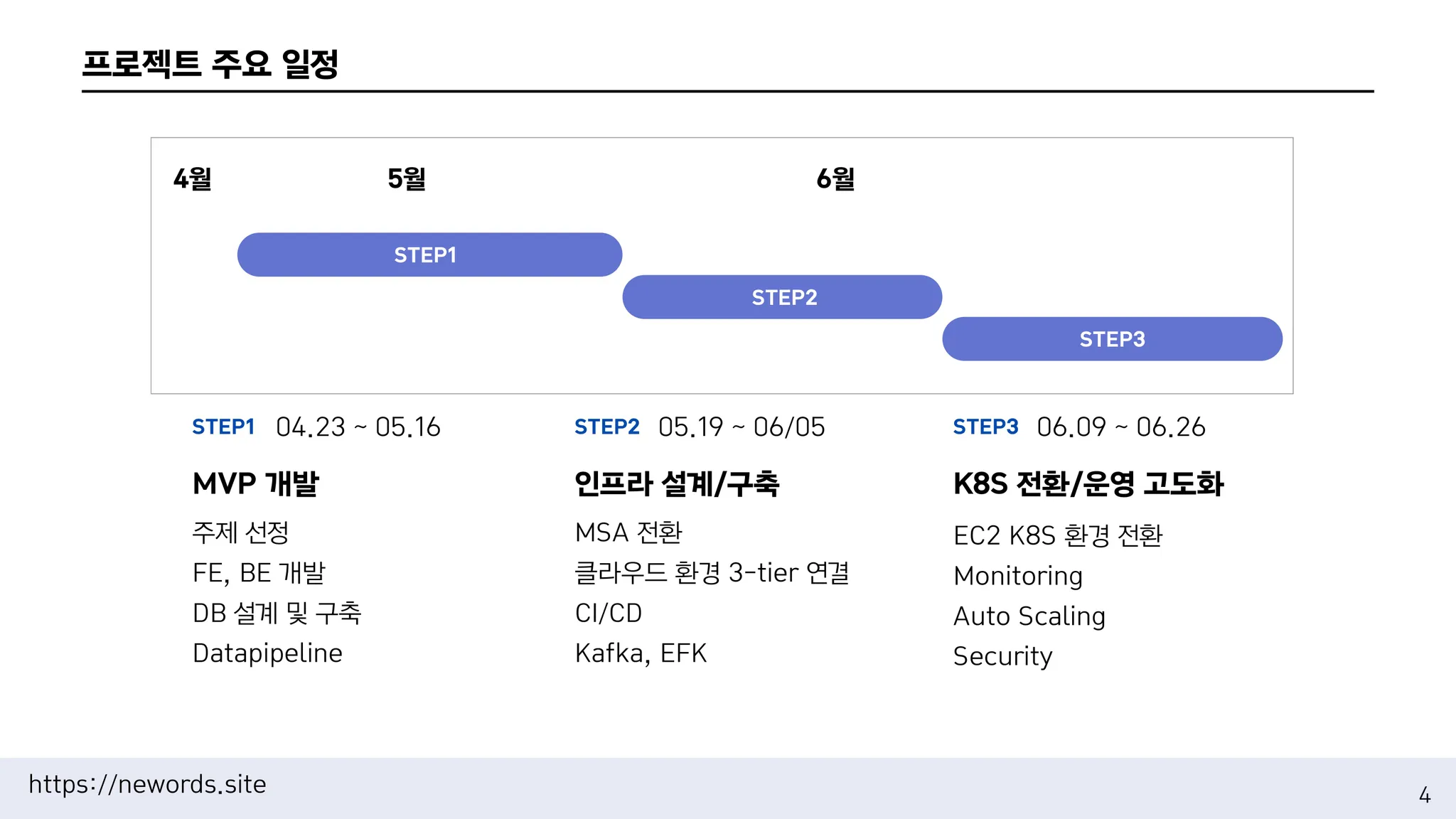Click the Datapipeline list item
The height and width of the screenshot is (819, 1456).
pos(267,653)
